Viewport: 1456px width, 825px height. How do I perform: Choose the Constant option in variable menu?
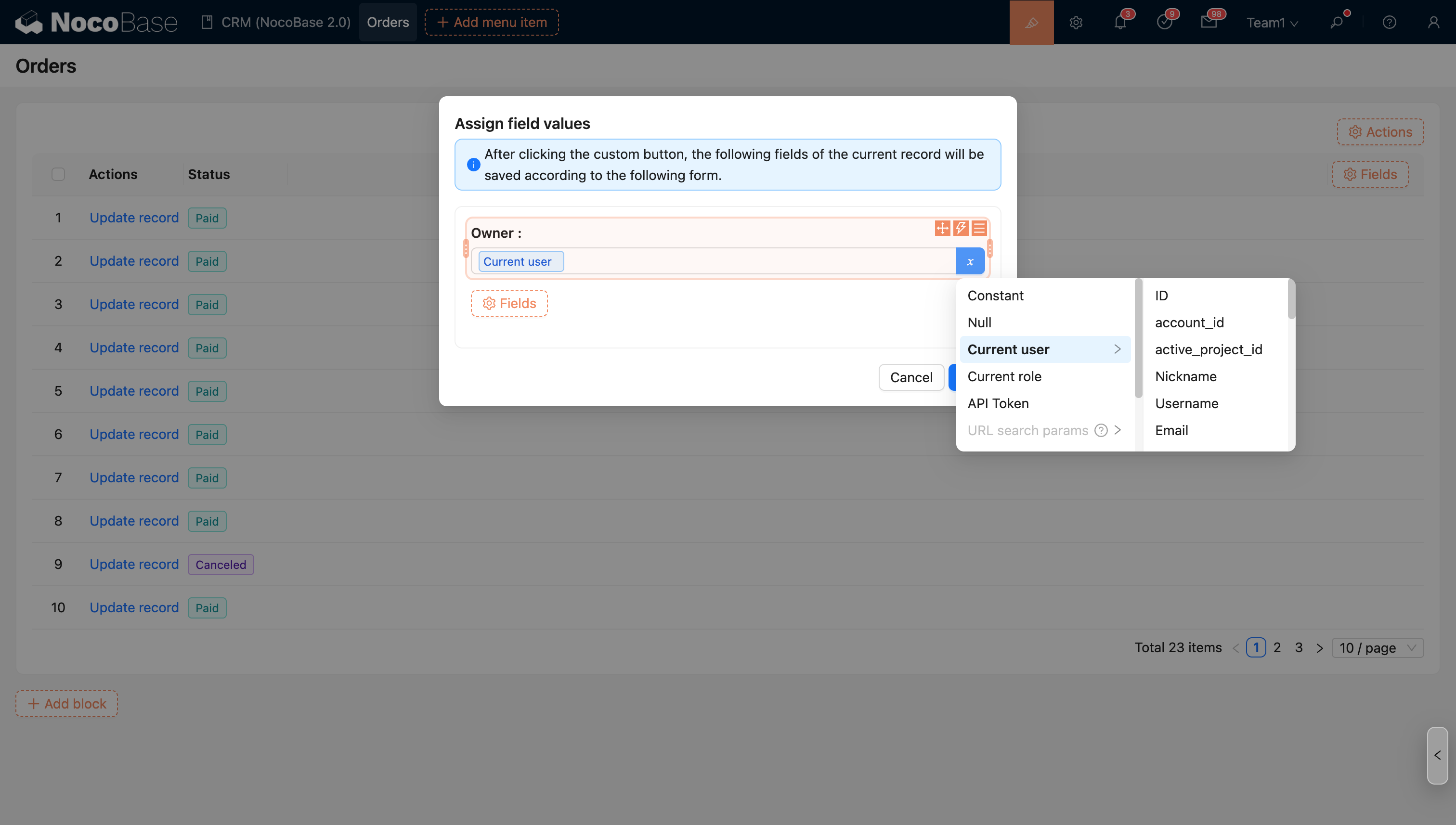(995, 295)
